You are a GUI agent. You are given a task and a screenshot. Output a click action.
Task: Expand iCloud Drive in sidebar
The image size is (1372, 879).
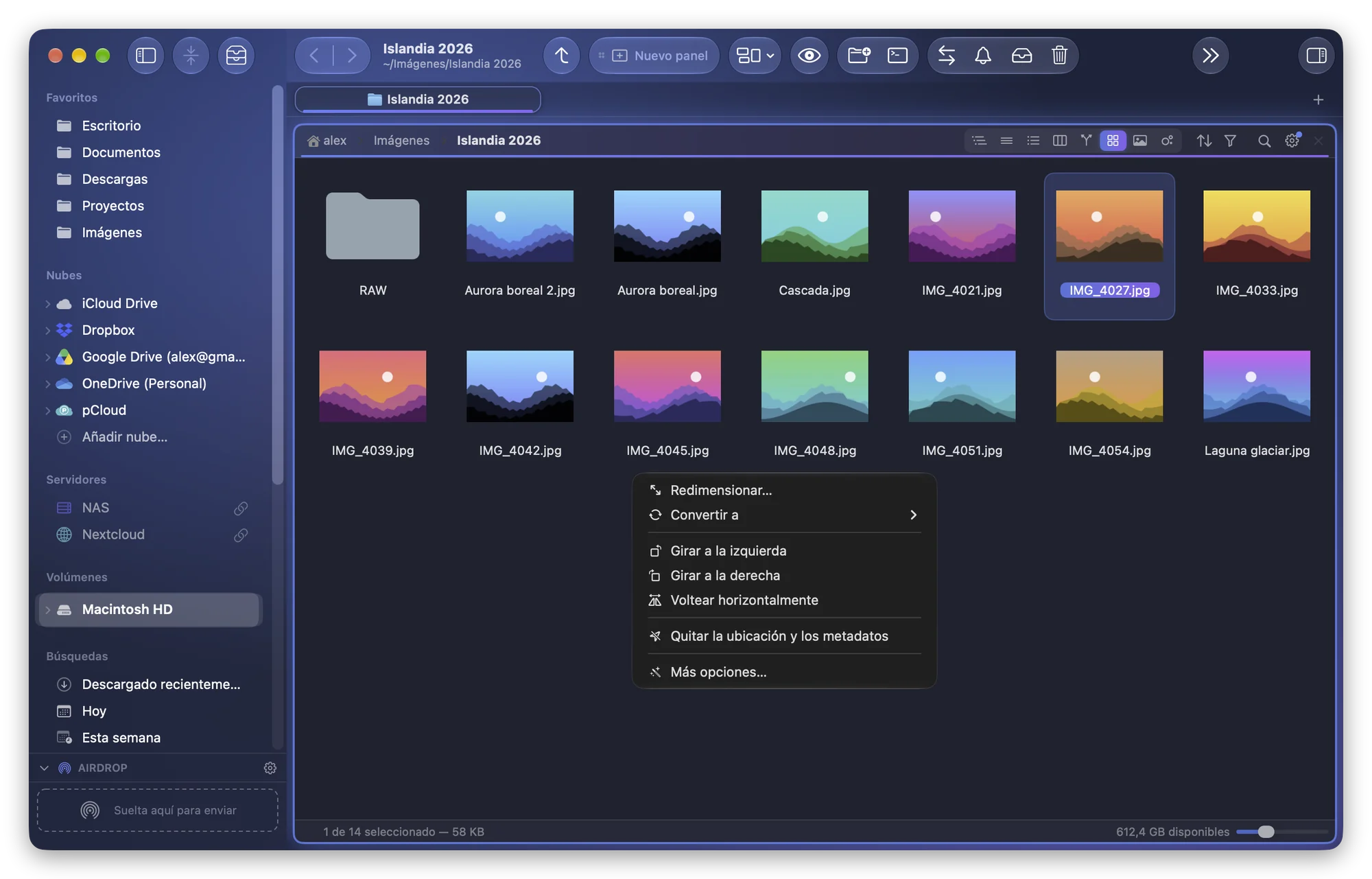[x=47, y=303]
